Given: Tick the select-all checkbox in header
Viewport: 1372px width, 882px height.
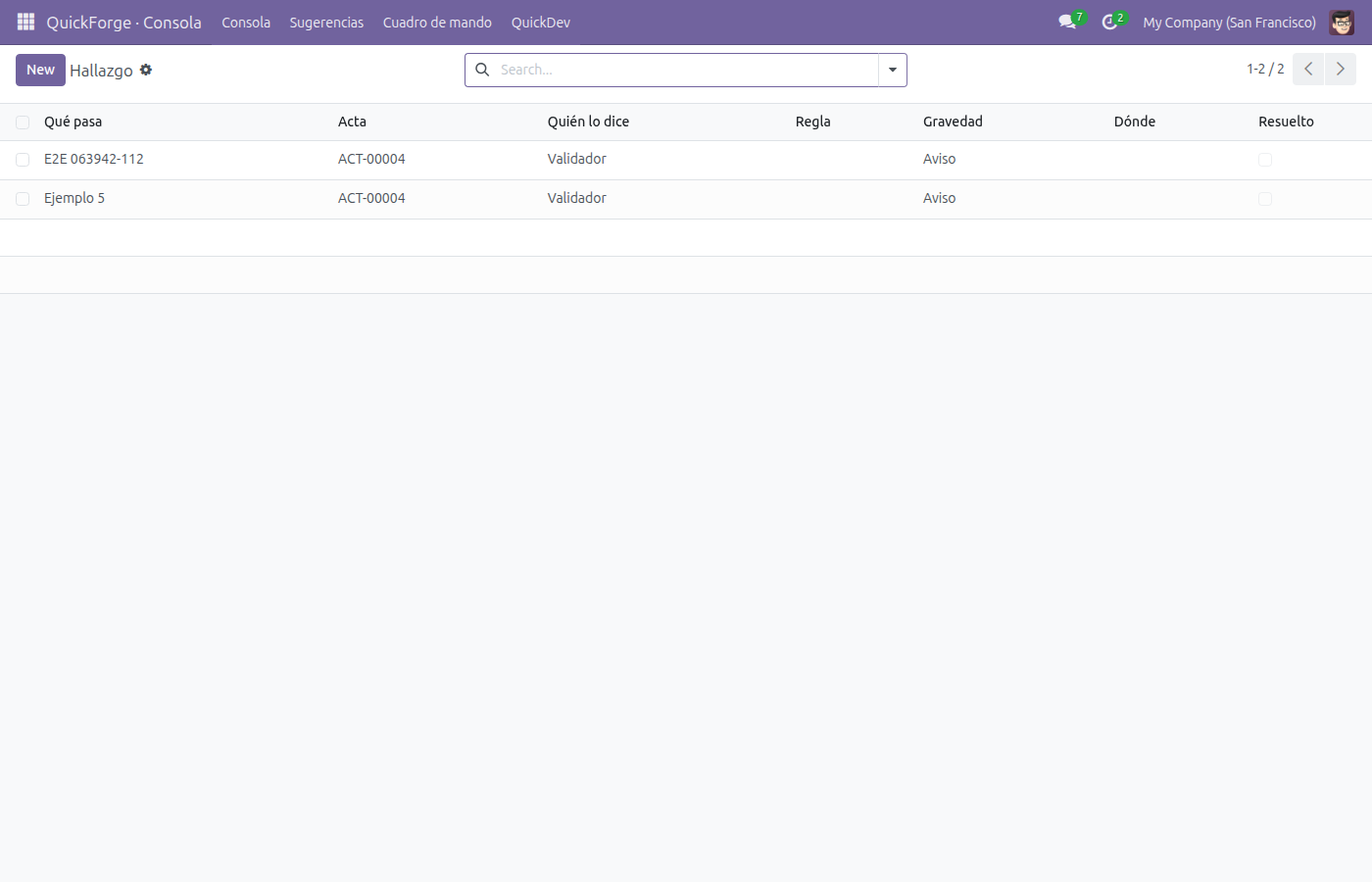Looking at the screenshot, I should tap(23, 122).
